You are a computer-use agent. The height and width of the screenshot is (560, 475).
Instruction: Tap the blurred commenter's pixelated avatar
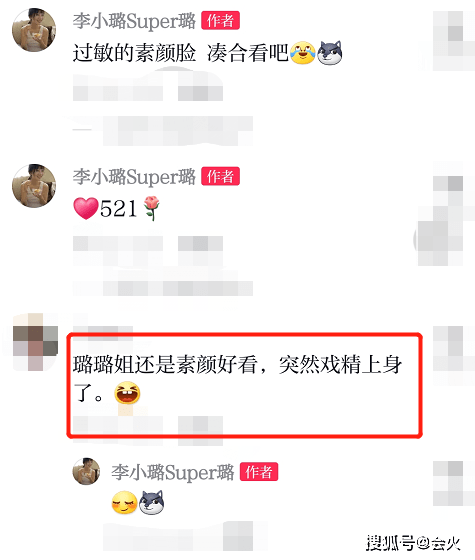(x=35, y=341)
